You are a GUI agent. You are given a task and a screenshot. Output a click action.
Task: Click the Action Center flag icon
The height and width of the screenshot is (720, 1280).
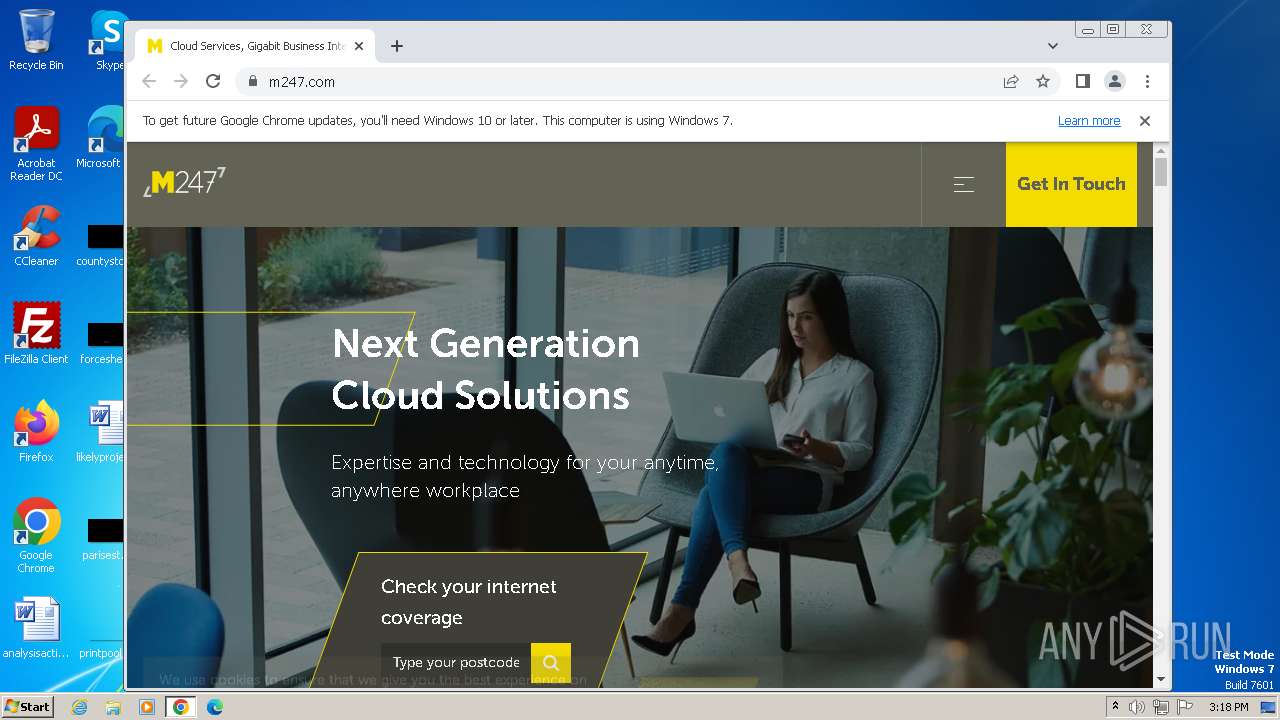(x=1183, y=707)
